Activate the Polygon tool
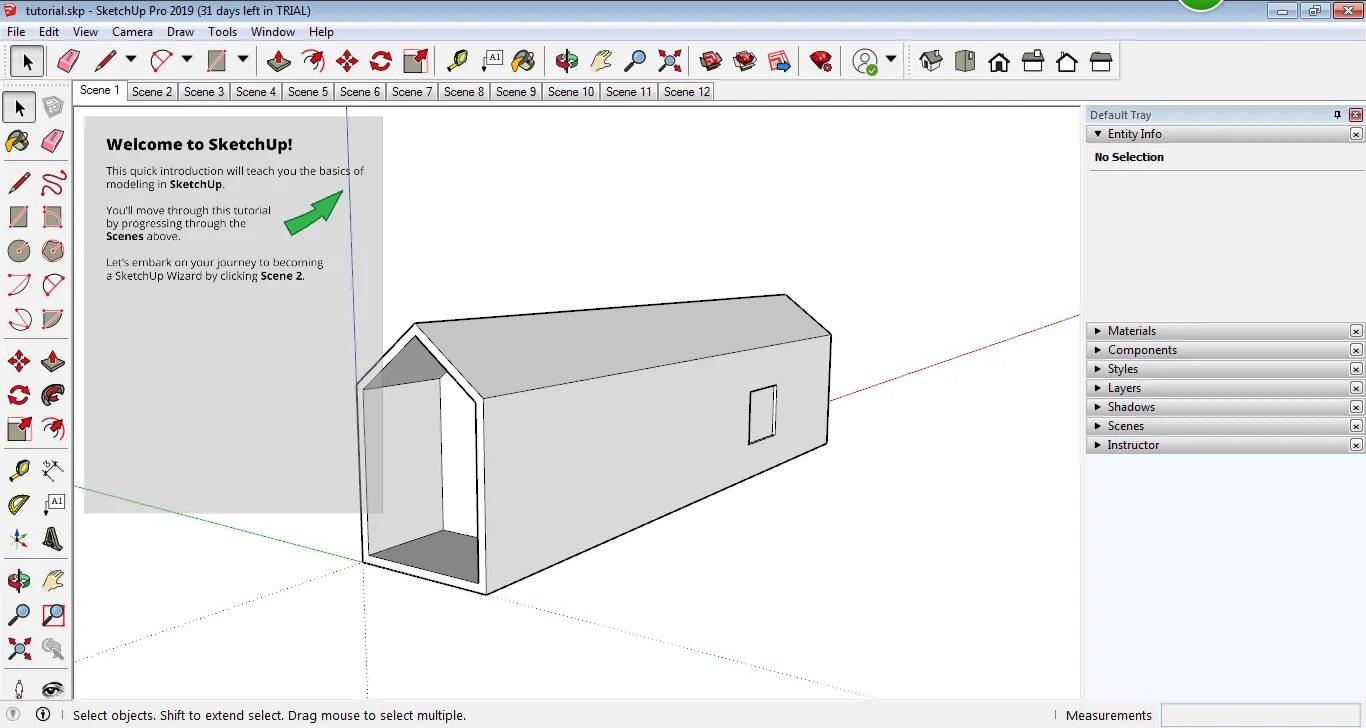The height and width of the screenshot is (728, 1366). [53, 250]
